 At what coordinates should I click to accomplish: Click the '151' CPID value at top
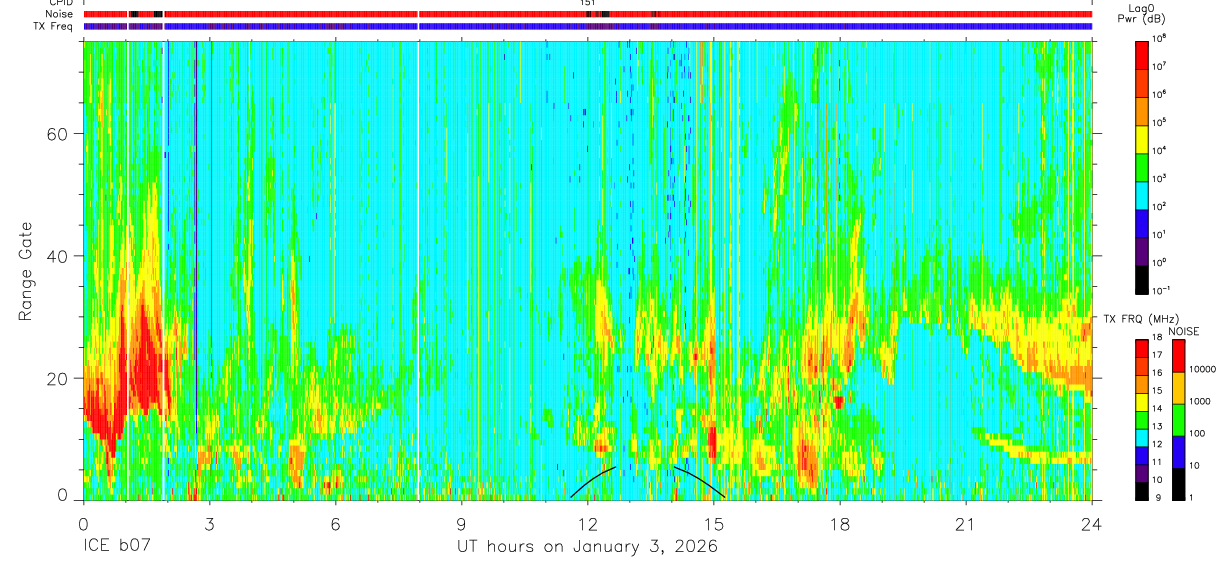coord(587,3)
